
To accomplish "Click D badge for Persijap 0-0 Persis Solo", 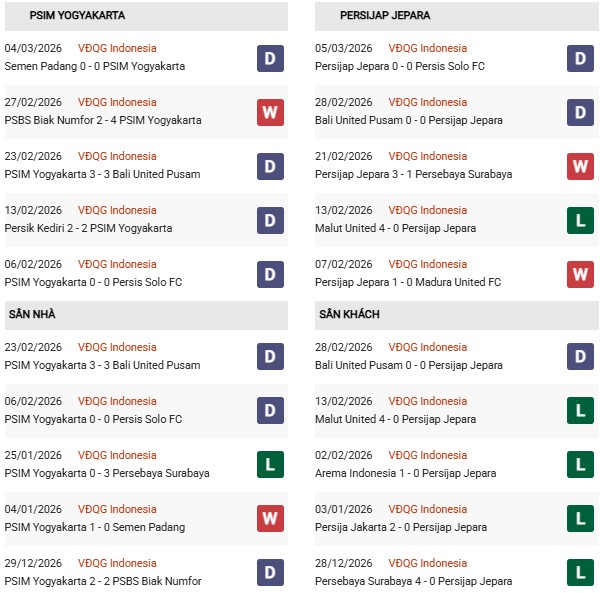I will click(581, 57).
